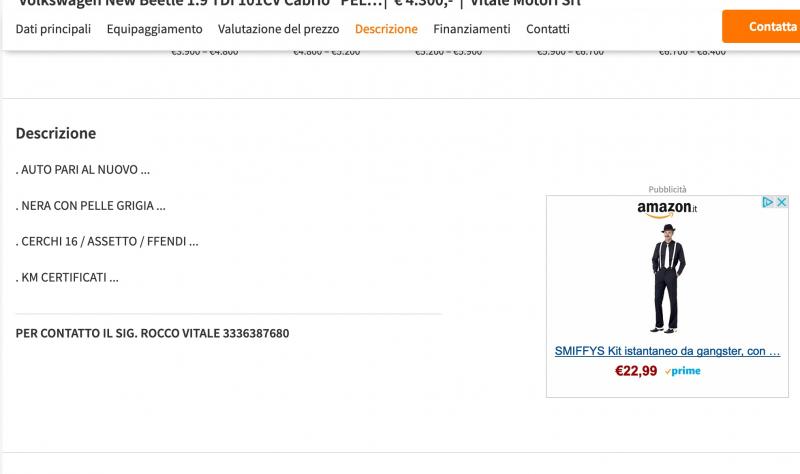Close the Amazon ad

click(781, 202)
